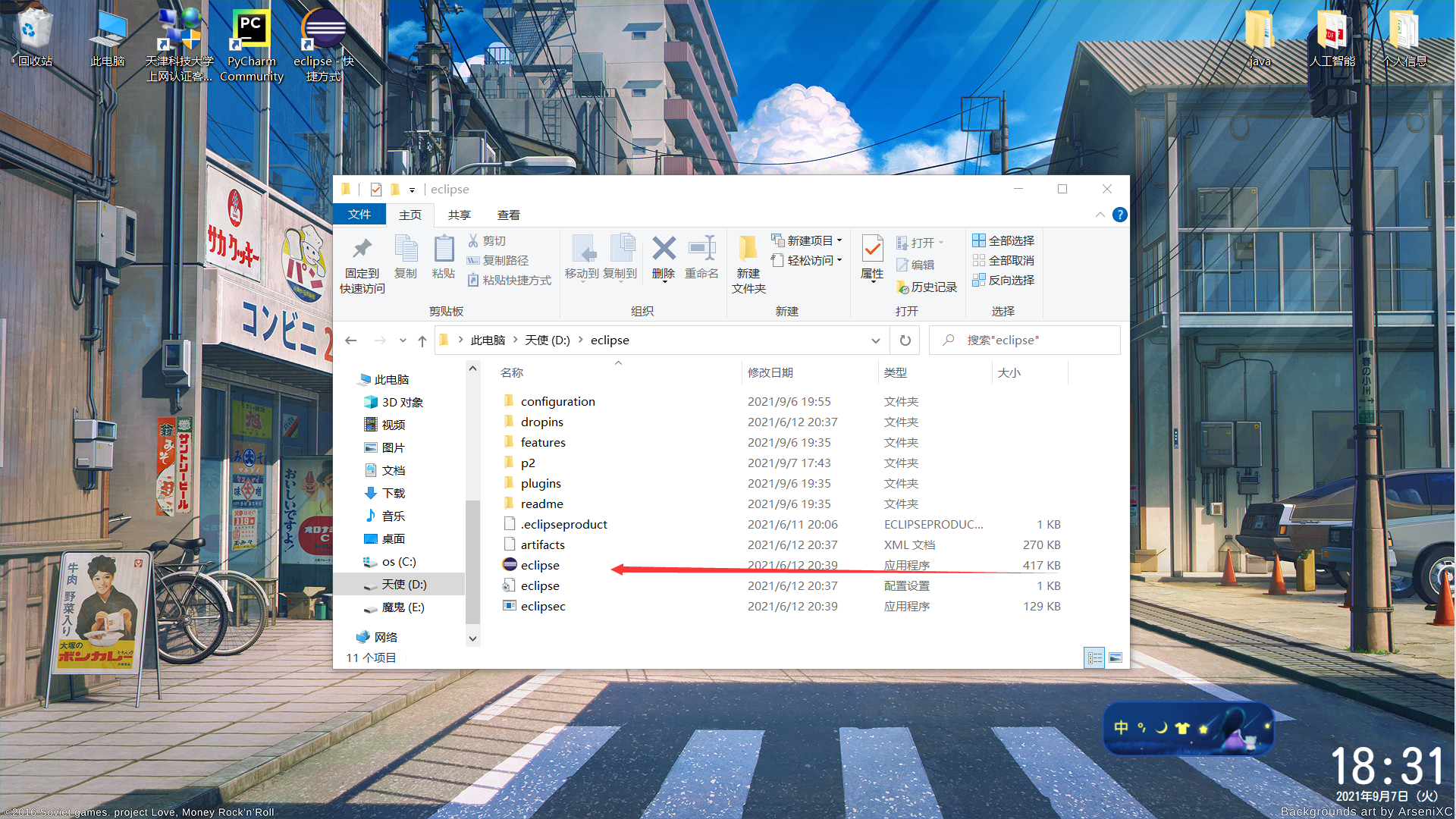Click the Move to (移动到) icon
The height and width of the screenshot is (819, 1456).
point(582,249)
